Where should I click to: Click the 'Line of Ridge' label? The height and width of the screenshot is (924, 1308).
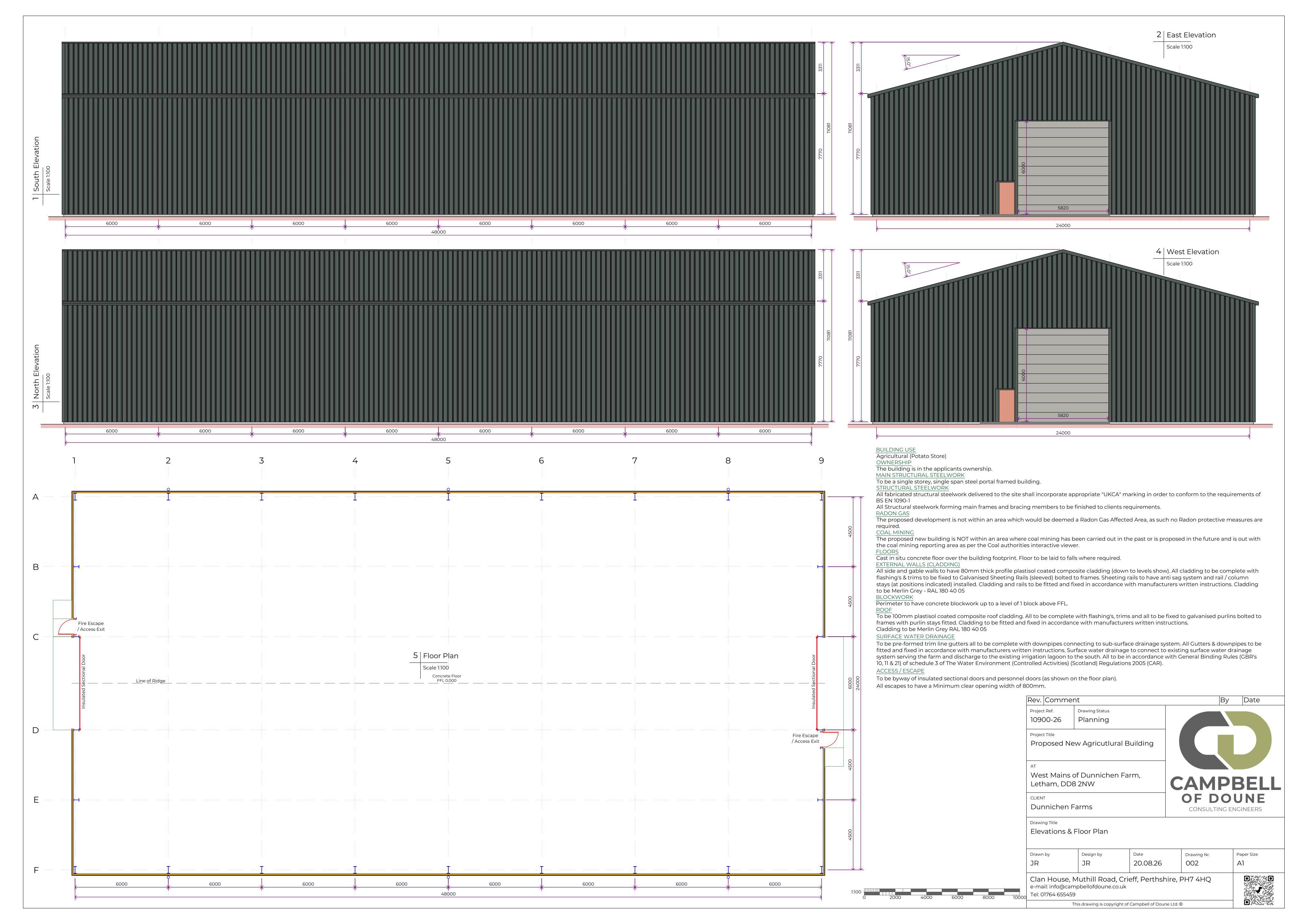click(x=150, y=681)
